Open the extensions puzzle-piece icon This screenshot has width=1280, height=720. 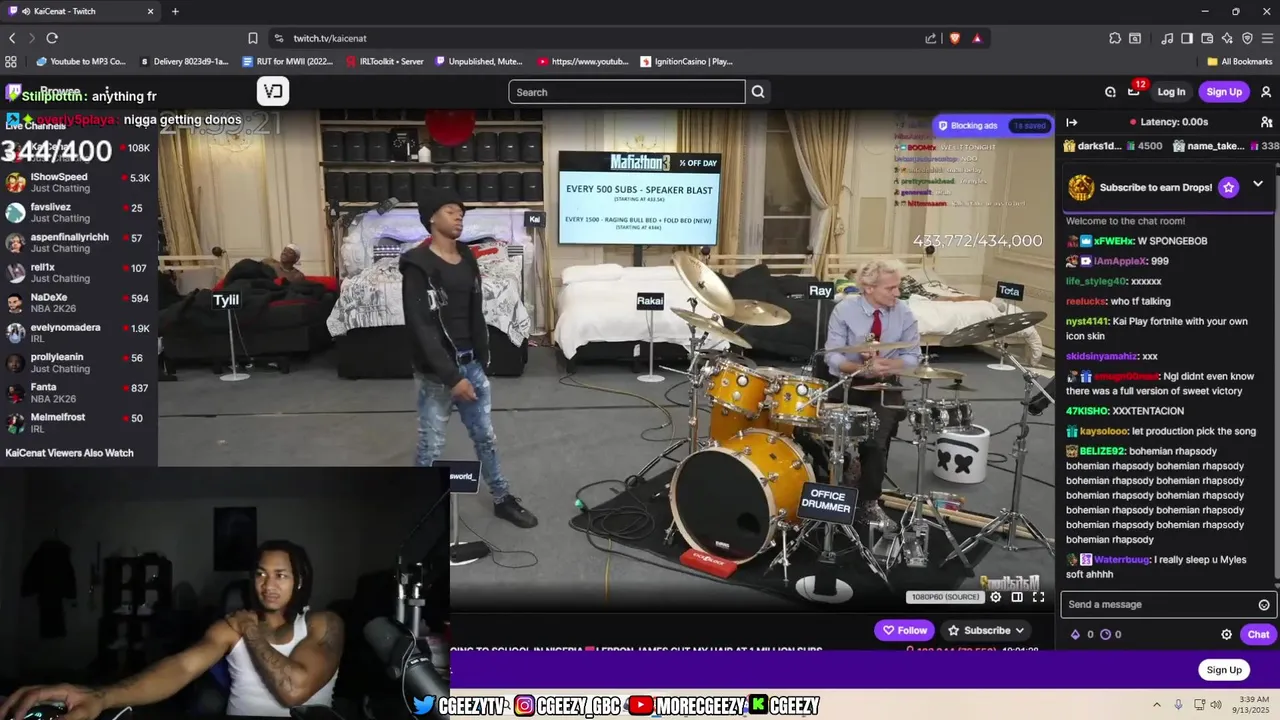(x=1115, y=38)
